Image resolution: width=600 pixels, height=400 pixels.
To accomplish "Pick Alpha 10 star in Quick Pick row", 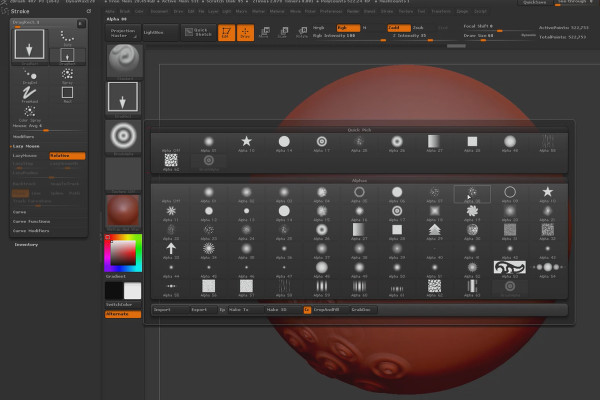I will click(246, 144).
